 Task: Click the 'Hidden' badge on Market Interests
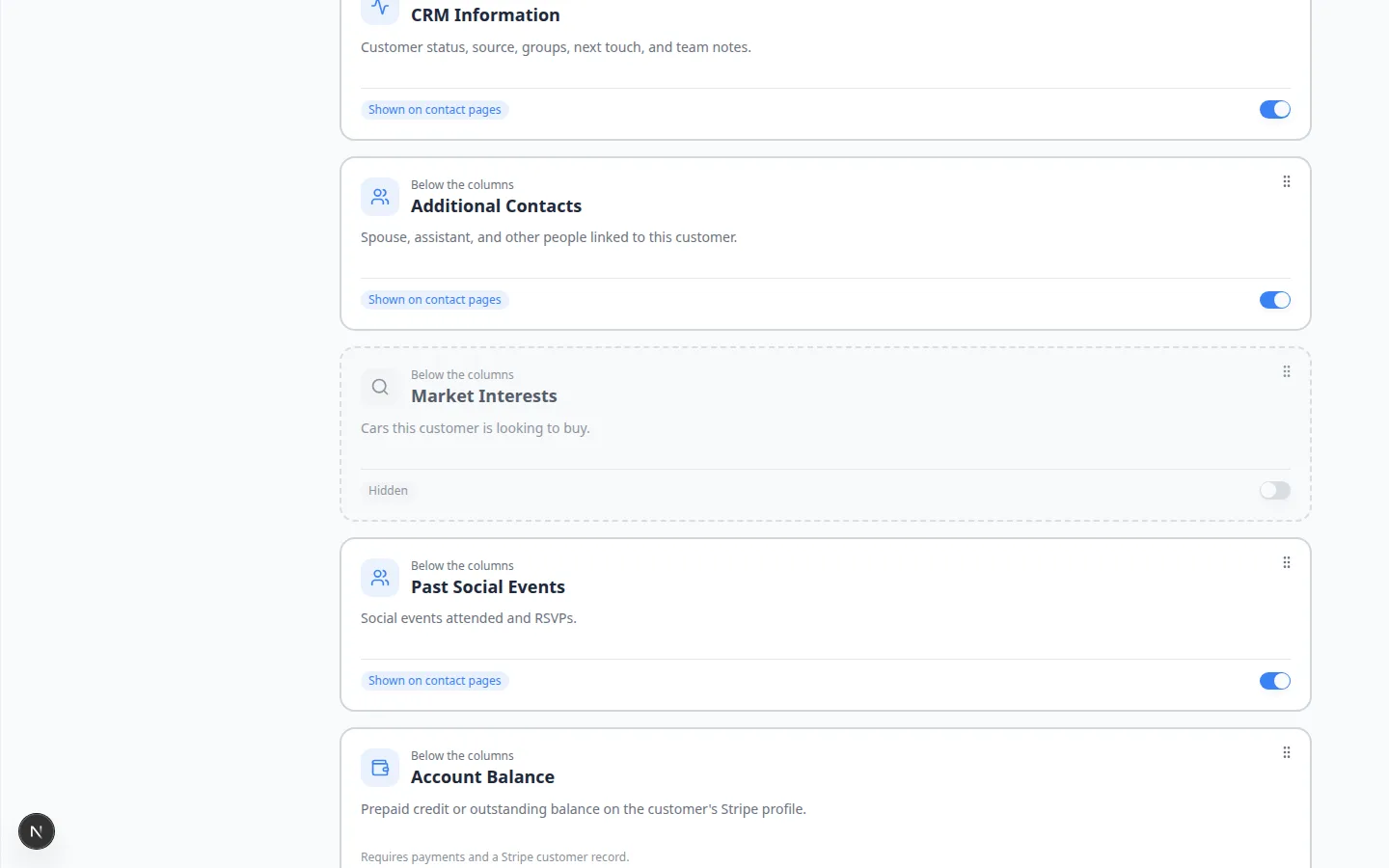388,491
